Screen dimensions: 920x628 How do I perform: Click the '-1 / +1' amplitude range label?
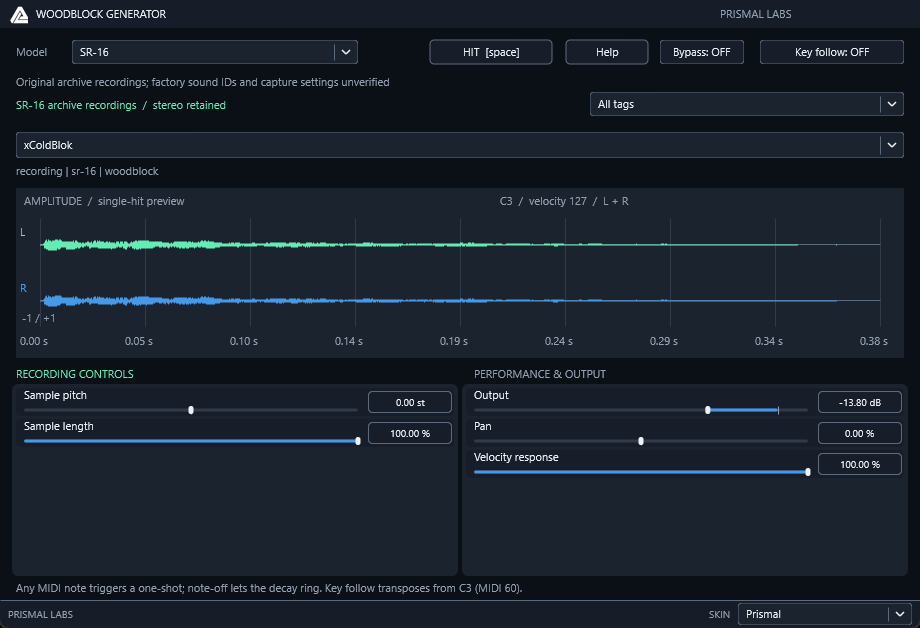click(x=39, y=319)
